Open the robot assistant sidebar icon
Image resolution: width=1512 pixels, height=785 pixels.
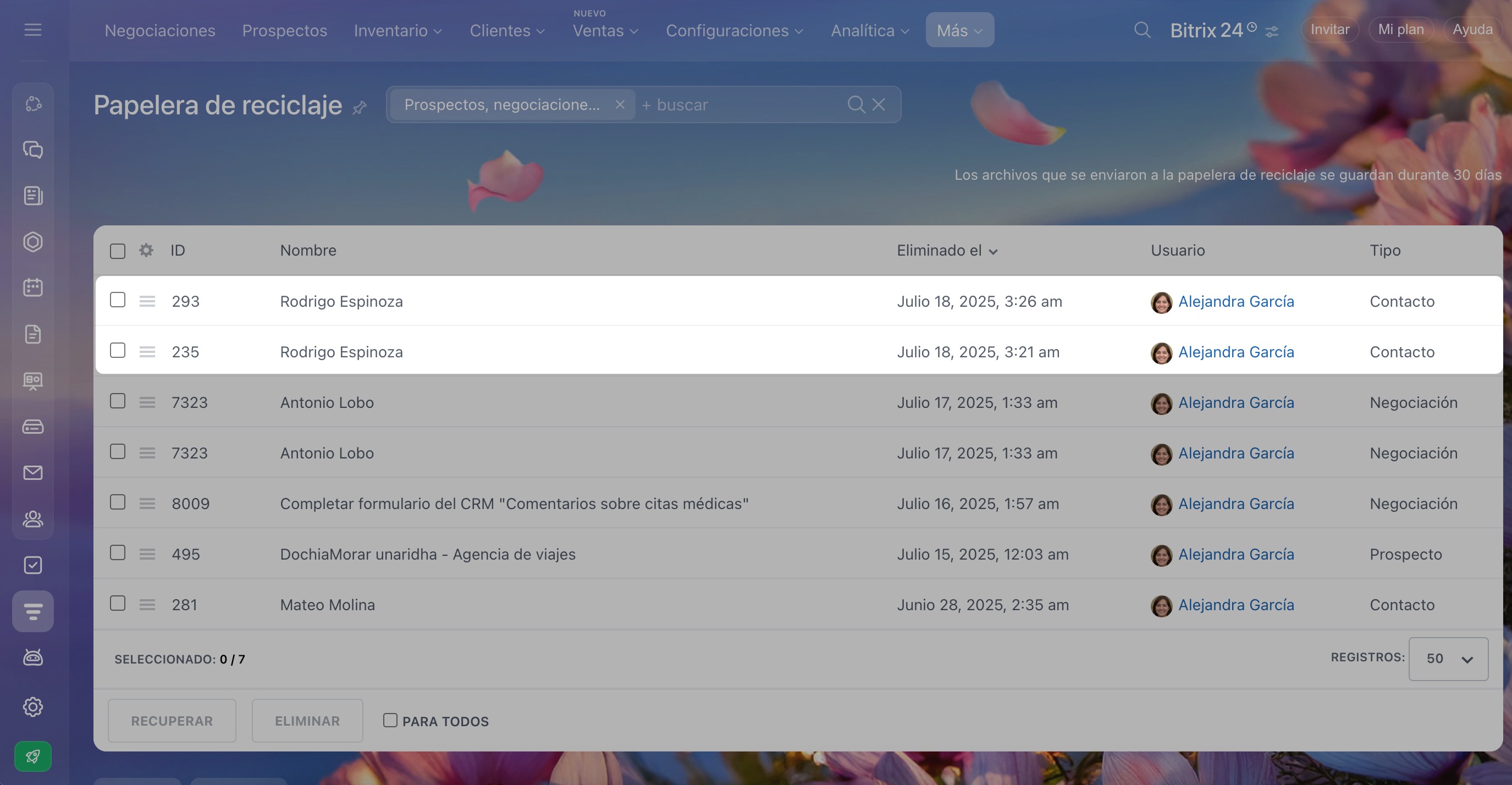[33, 657]
